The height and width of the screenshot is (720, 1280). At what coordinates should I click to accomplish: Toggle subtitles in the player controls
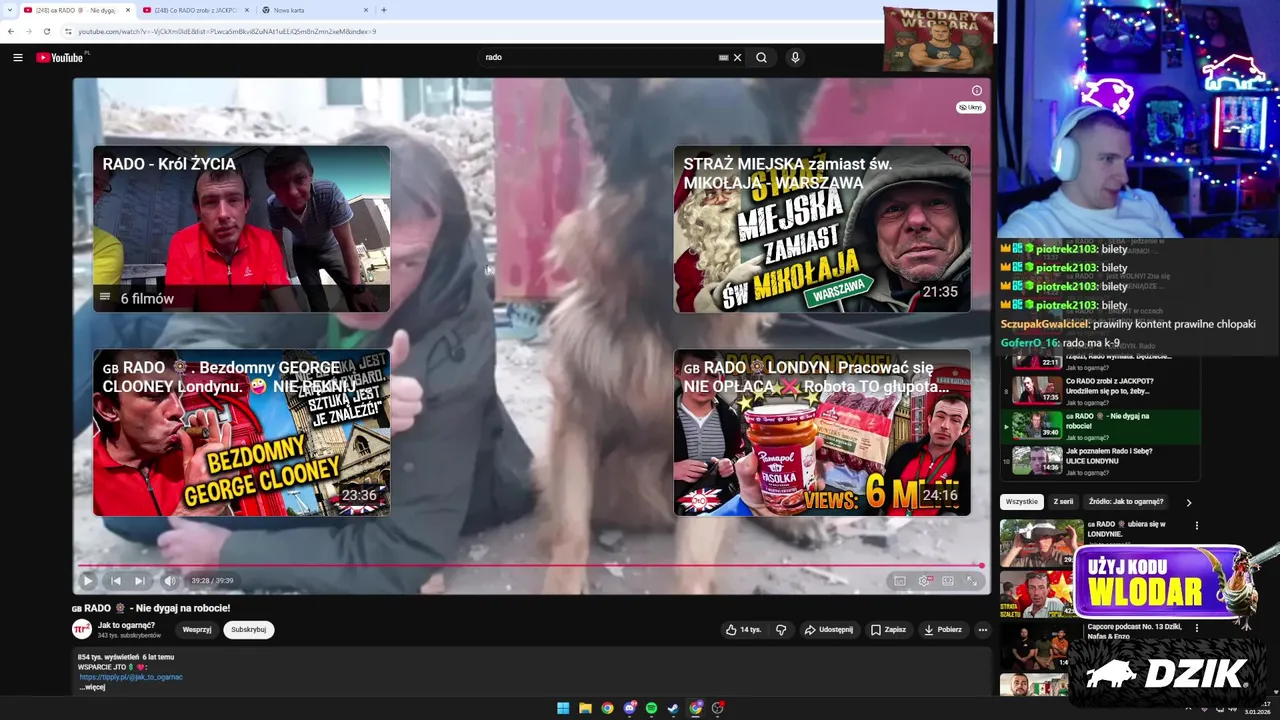(x=899, y=580)
